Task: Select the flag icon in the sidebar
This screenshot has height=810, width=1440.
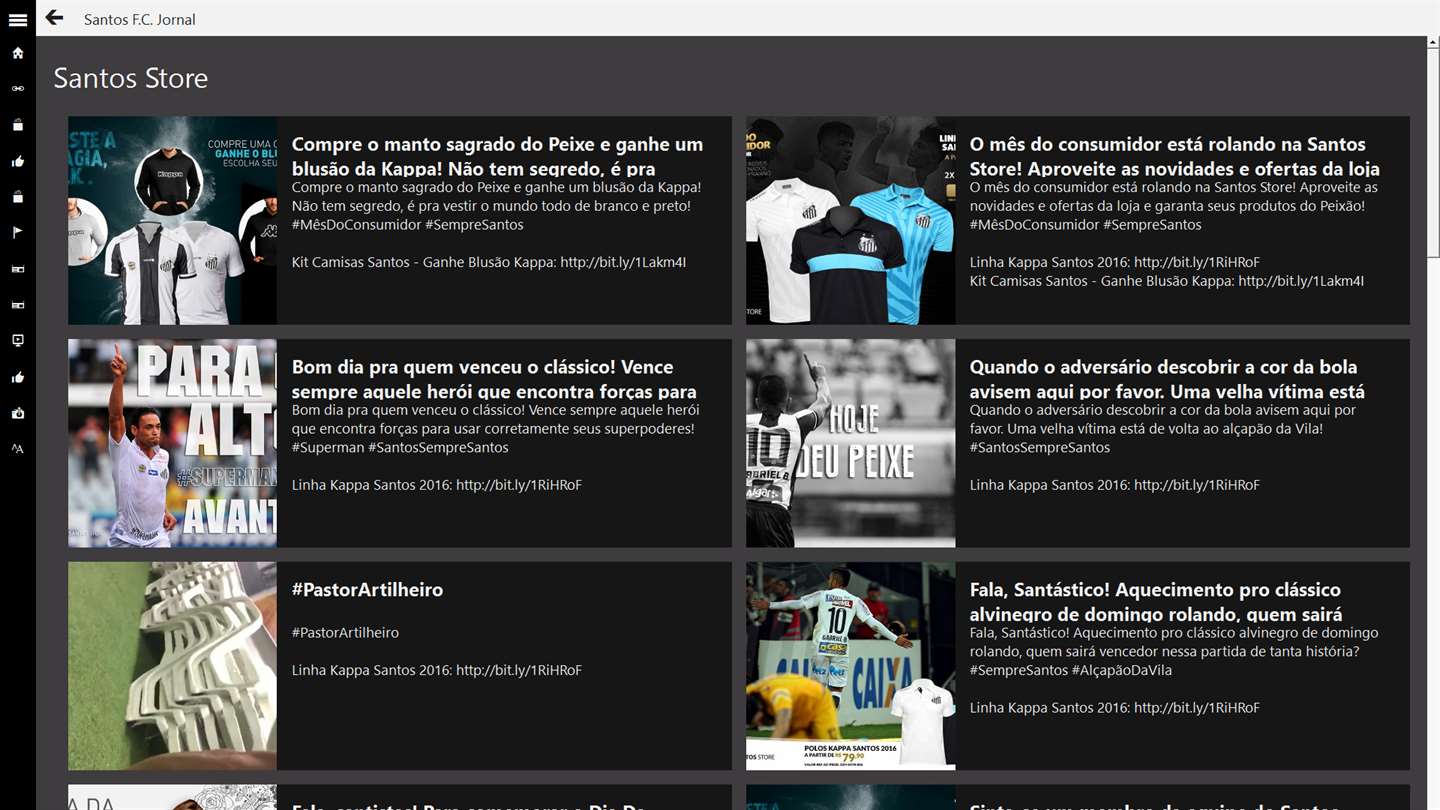Action: (18, 233)
